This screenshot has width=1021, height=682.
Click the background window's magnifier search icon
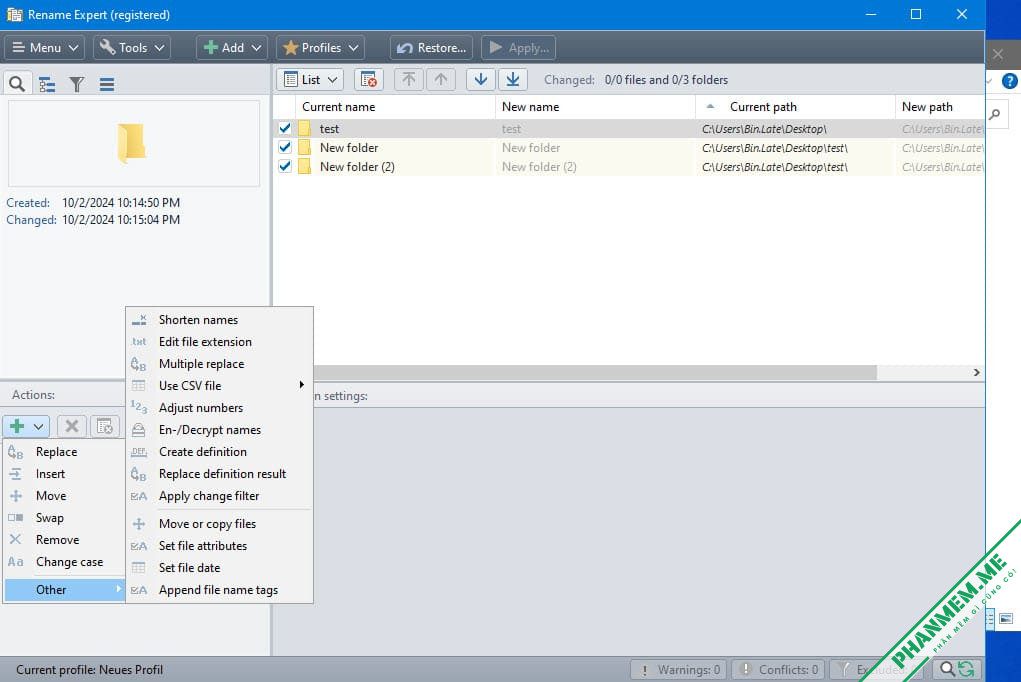995,115
